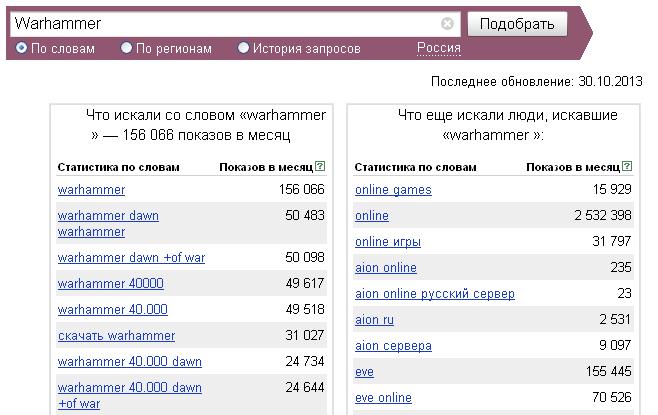
Task: Open the warhammer 40000 keyword link
Action: coord(111,284)
